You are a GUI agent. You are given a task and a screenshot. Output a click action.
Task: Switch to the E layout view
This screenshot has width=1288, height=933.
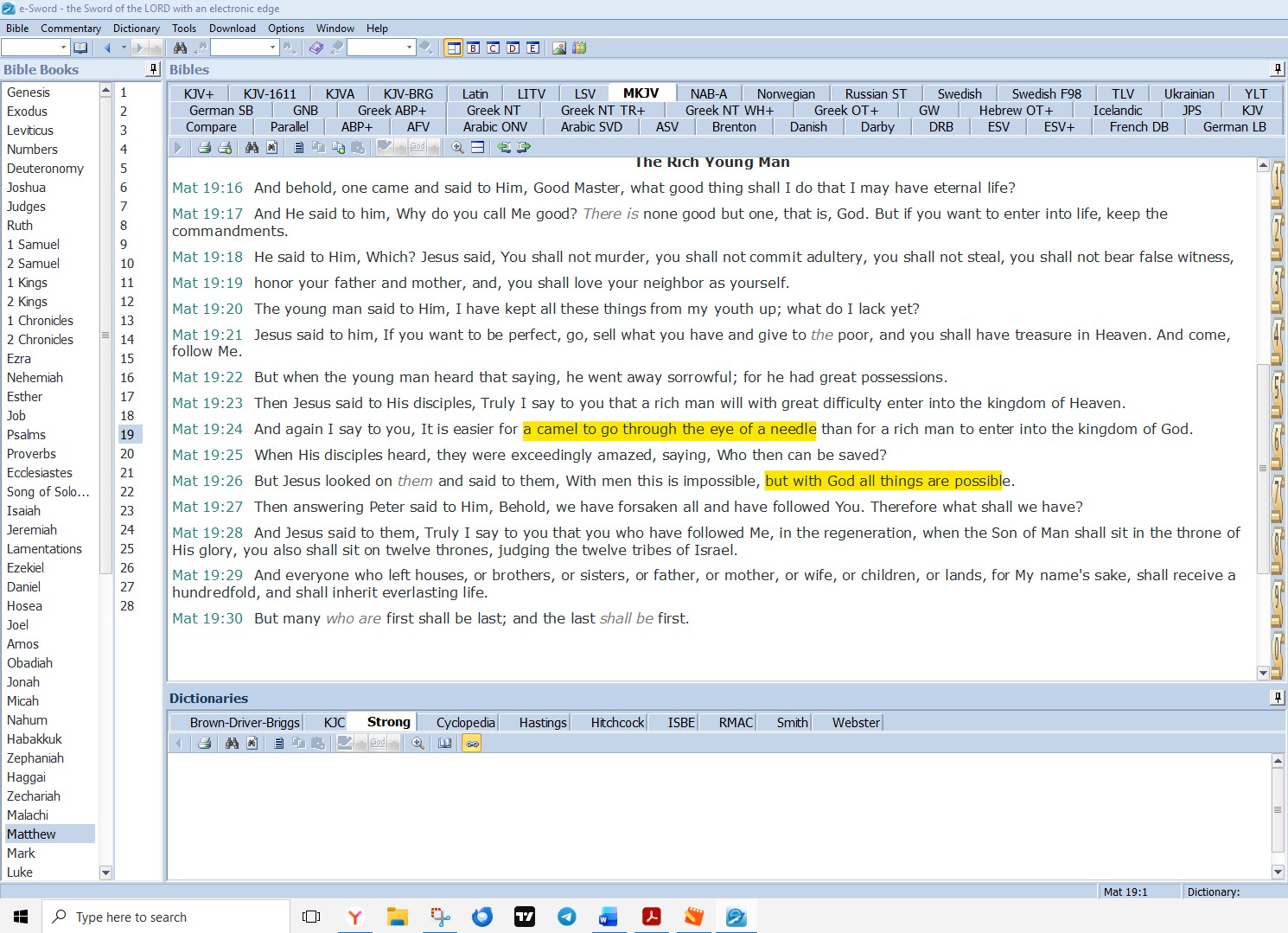point(533,48)
